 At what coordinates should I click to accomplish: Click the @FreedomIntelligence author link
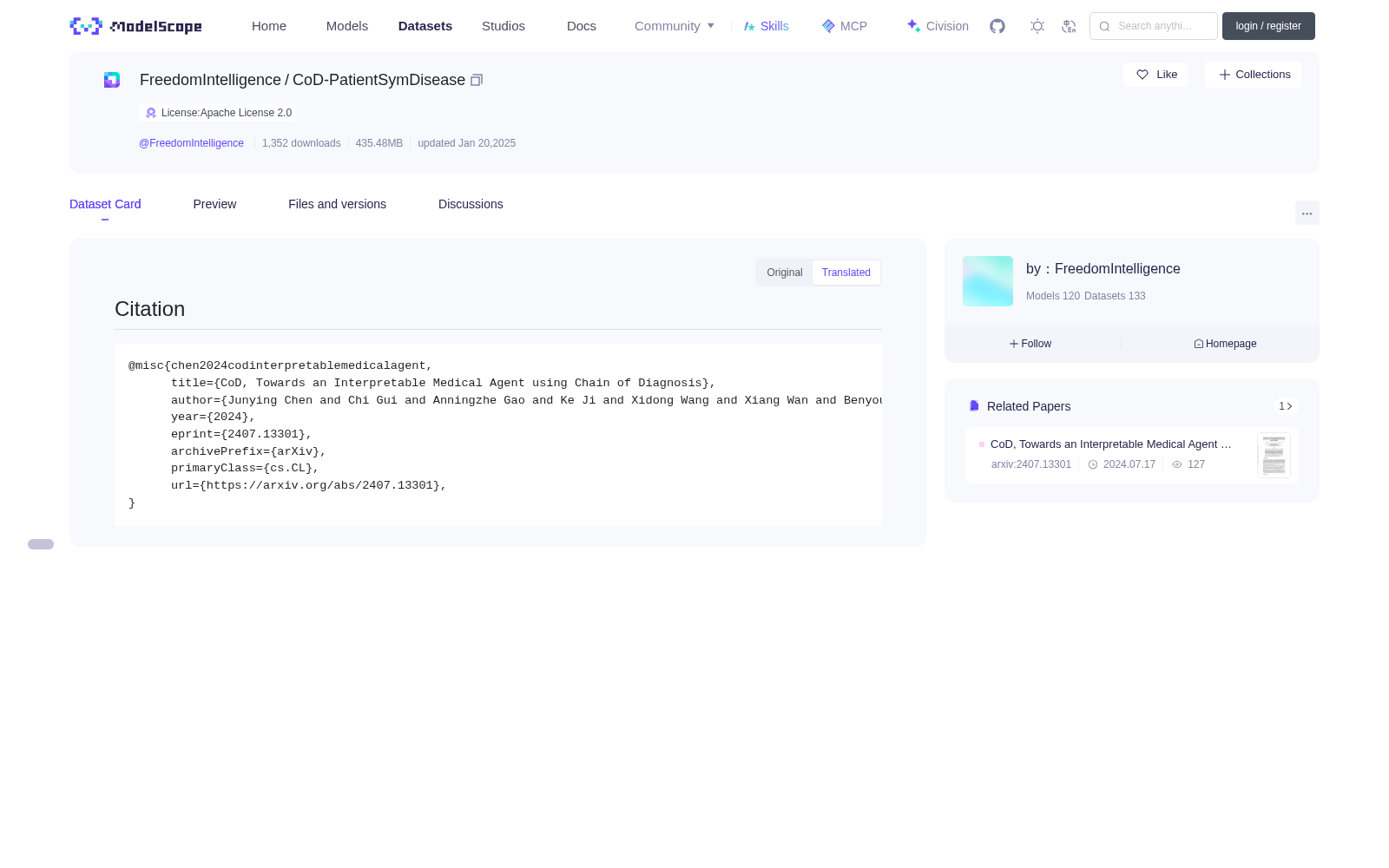coord(191,143)
